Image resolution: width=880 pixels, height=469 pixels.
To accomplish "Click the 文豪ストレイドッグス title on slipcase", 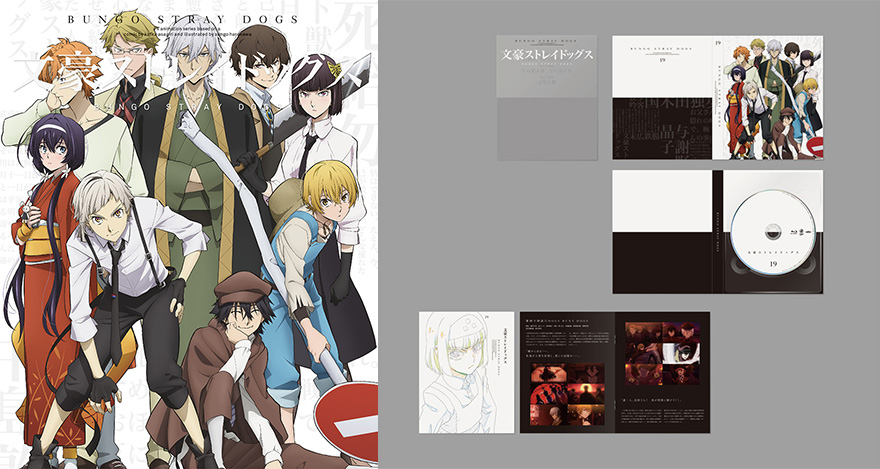I will [547, 56].
